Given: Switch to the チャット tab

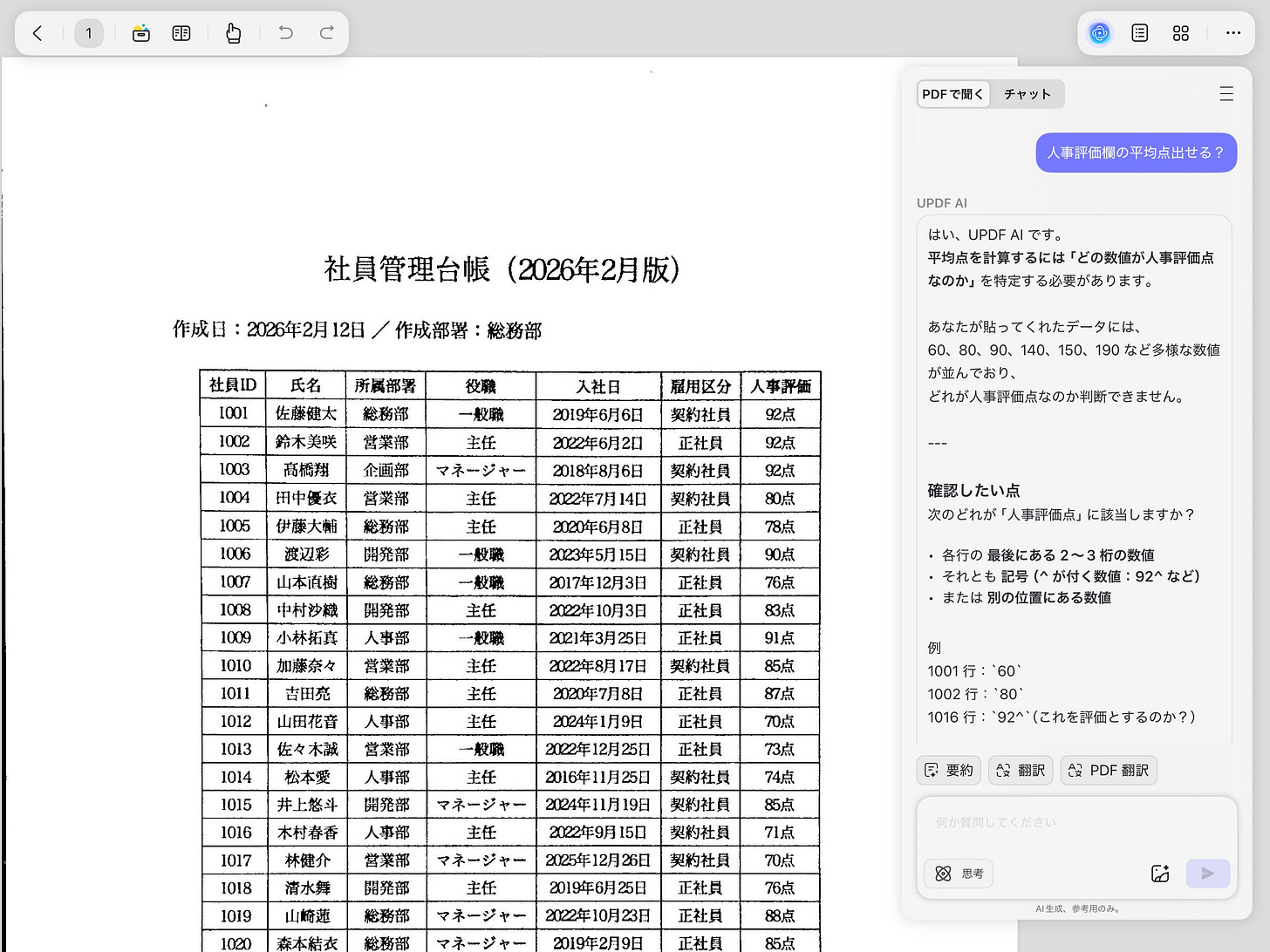Looking at the screenshot, I should (x=1027, y=93).
